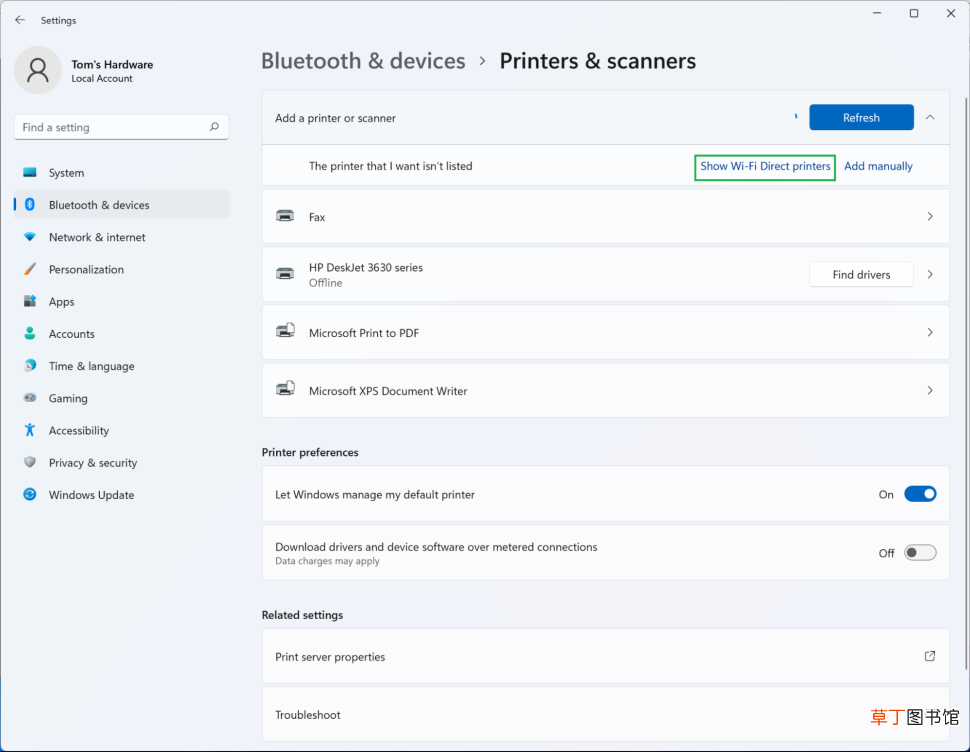Open Time & language settings
This screenshot has height=752, width=970.
pos(122,365)
